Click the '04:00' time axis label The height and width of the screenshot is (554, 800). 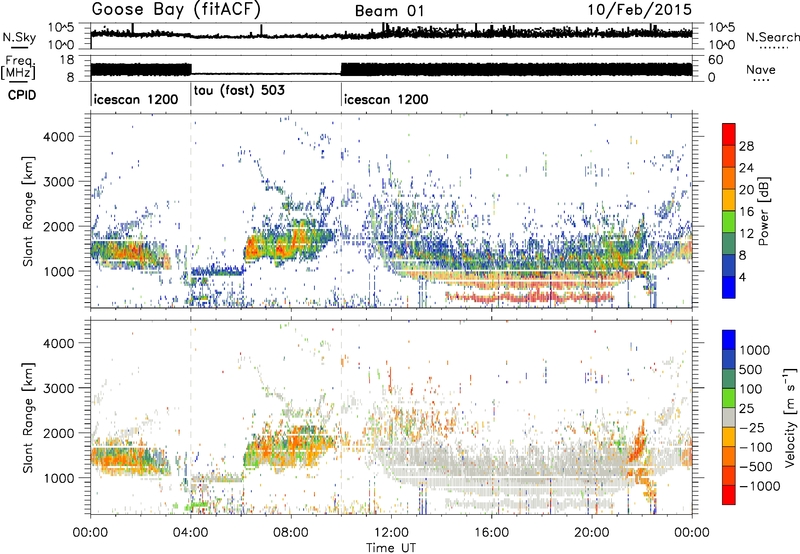(x=190, y=533)
